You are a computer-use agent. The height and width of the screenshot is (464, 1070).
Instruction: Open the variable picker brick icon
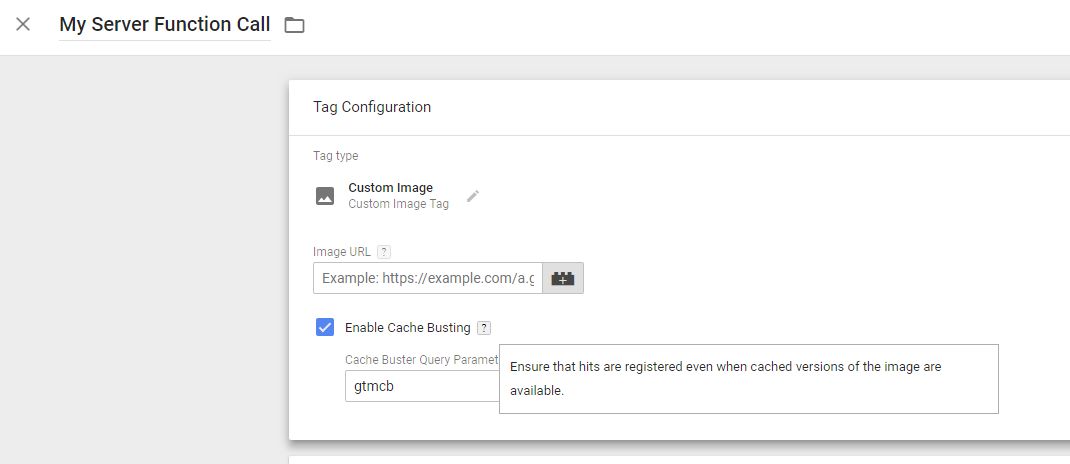563,278
